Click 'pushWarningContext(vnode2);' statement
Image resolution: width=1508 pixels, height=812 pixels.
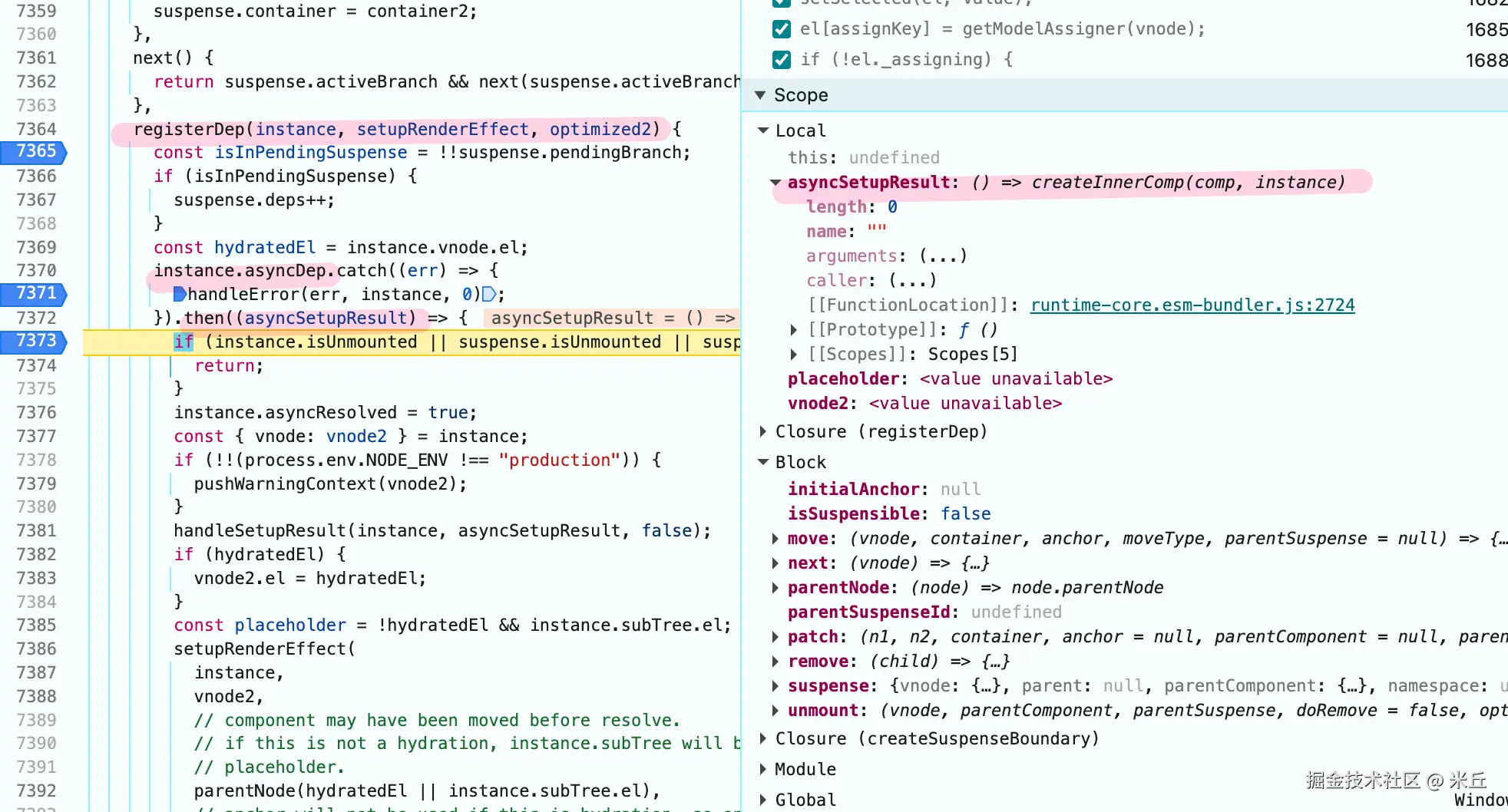pyautogui.click(x=330, y=484)
